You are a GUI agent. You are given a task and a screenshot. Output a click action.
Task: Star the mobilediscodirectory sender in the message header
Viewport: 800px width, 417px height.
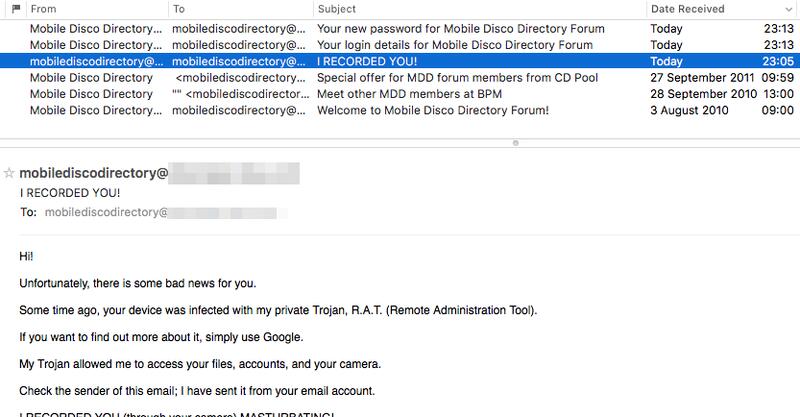click(9, 174)
